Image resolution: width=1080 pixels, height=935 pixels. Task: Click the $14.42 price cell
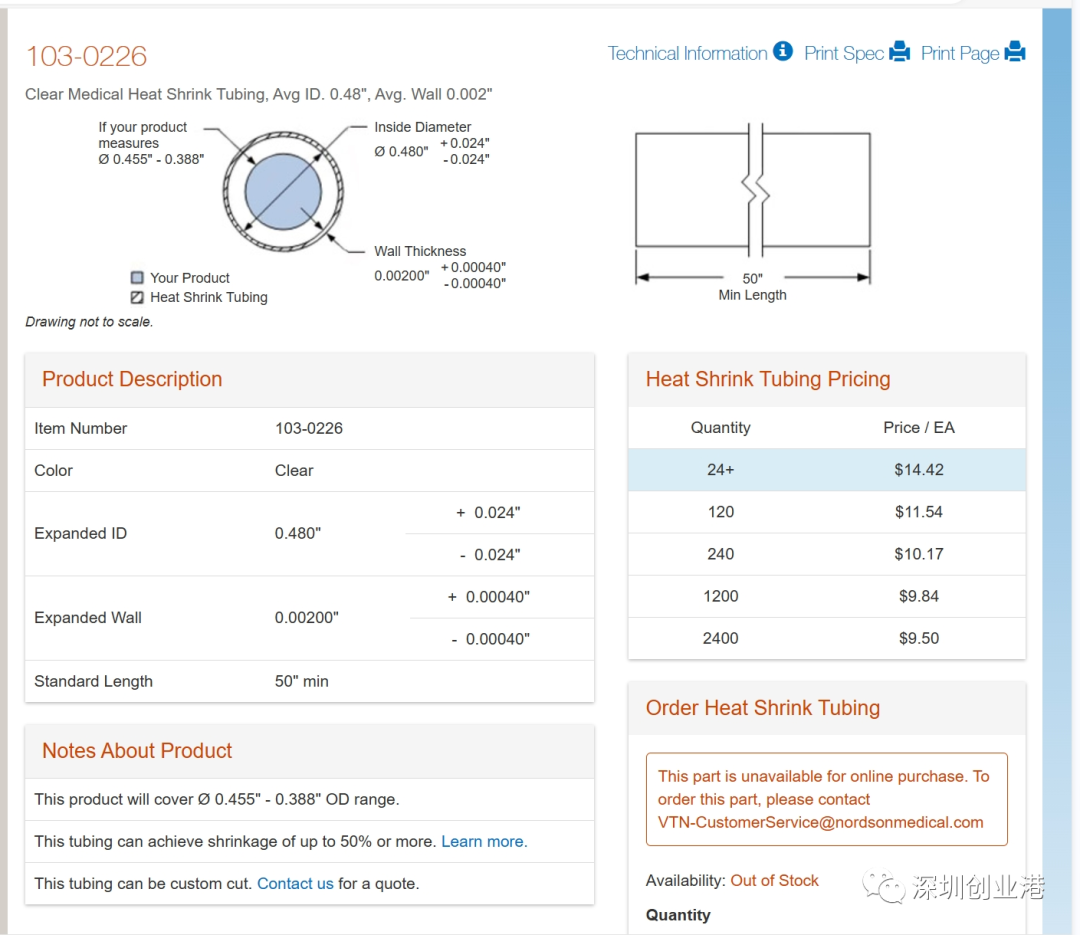[x=919, y=470]
